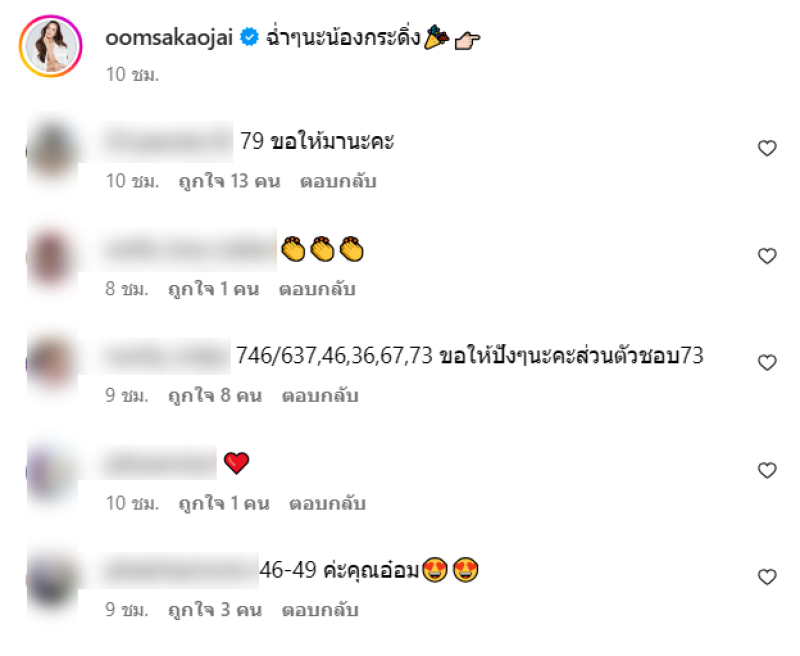Image resolution: width=800 pixels, height=656 pixels.
Task: Reply to the red heart comment
Action: pos(327,503)
